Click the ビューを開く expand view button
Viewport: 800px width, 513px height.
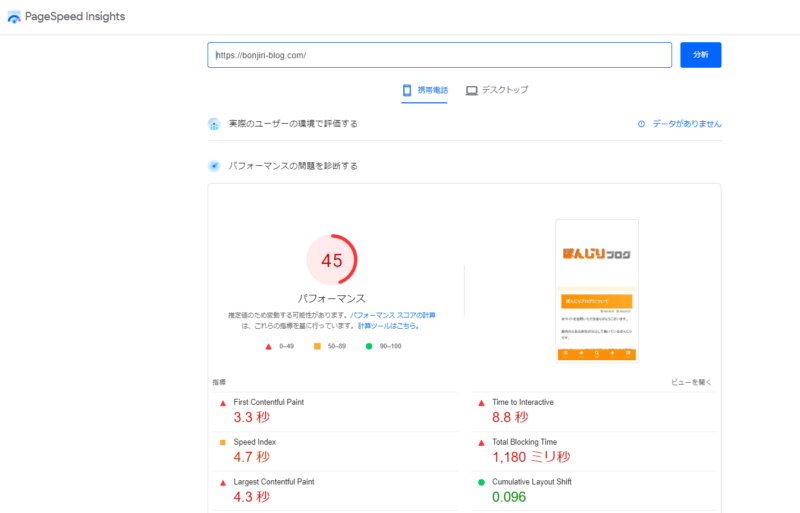(x=691, y=382)
